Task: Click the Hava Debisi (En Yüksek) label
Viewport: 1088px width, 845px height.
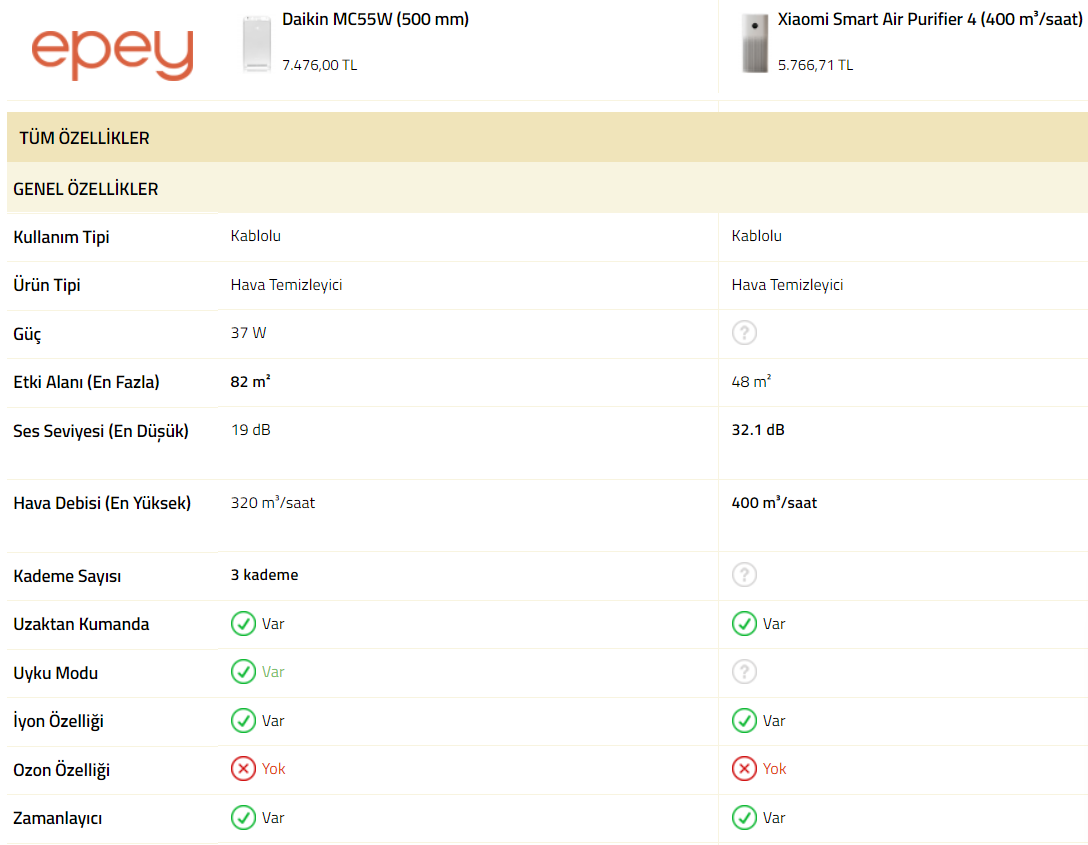Action: point(102,503)
